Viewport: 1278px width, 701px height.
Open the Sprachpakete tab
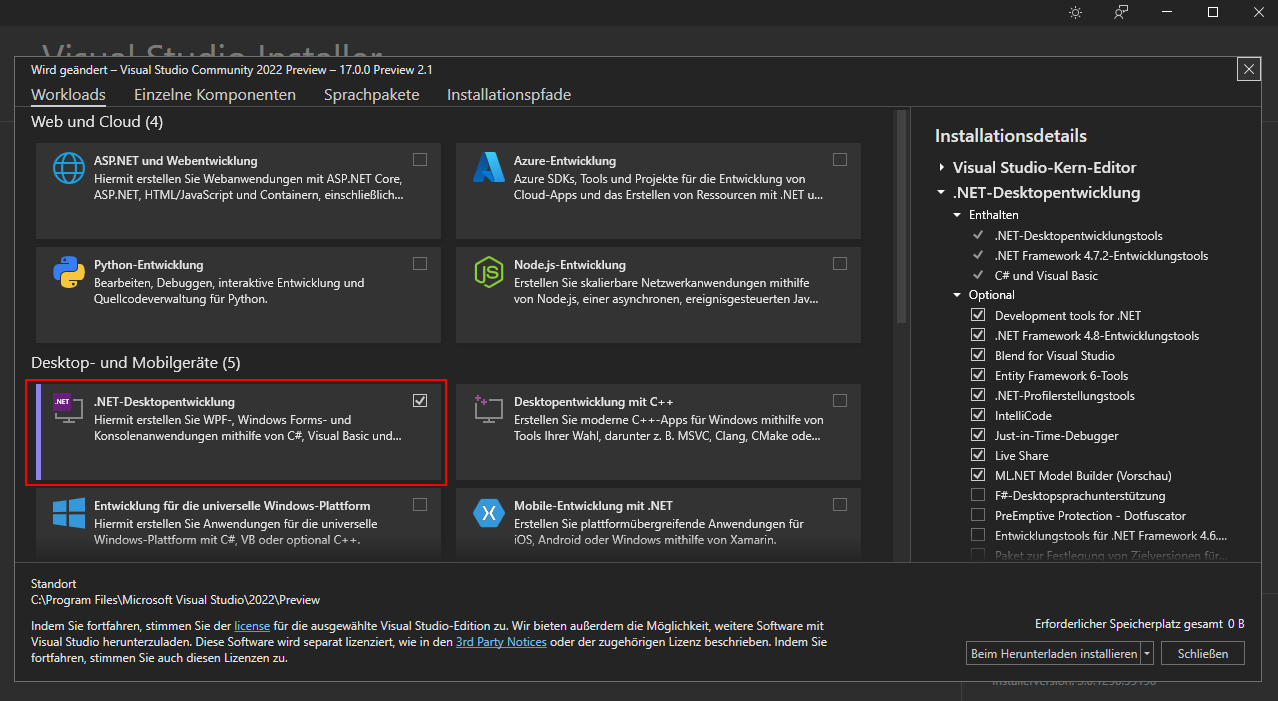[371, 95]
